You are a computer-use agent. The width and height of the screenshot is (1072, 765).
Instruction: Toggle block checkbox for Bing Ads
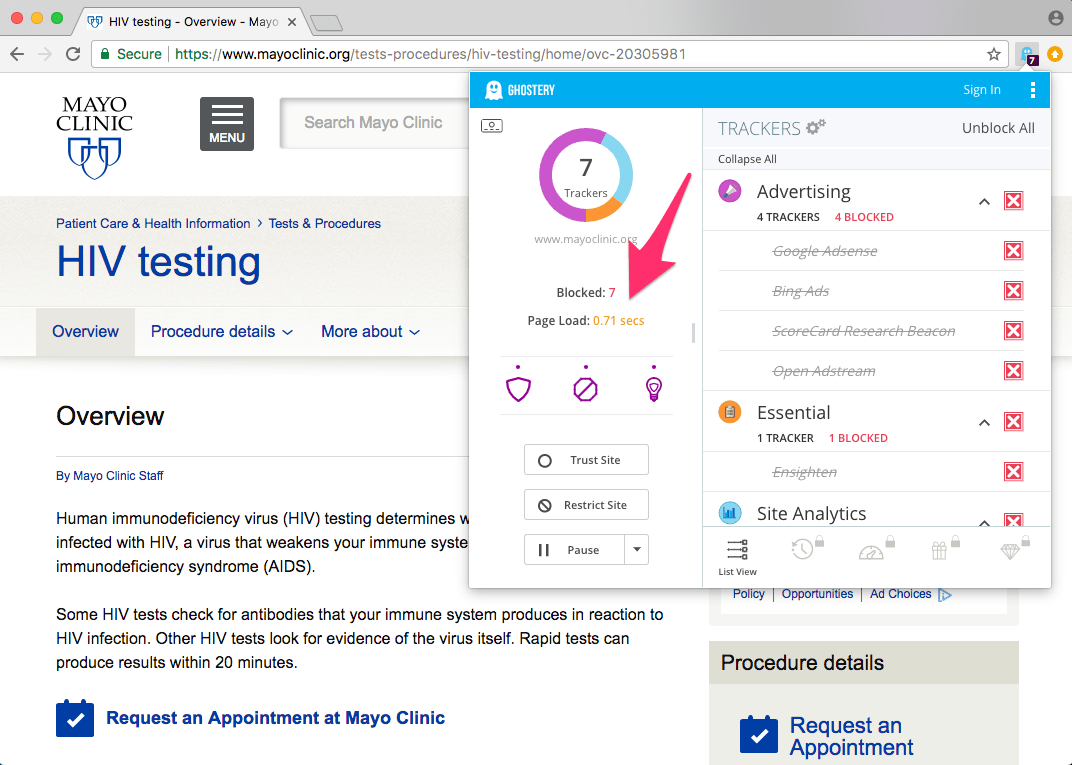1013,291
